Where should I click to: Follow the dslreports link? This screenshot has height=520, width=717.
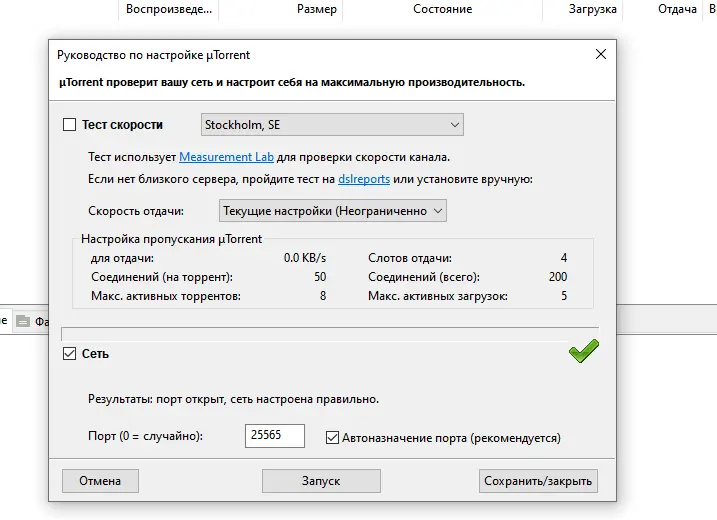click(x=364, y=179)
